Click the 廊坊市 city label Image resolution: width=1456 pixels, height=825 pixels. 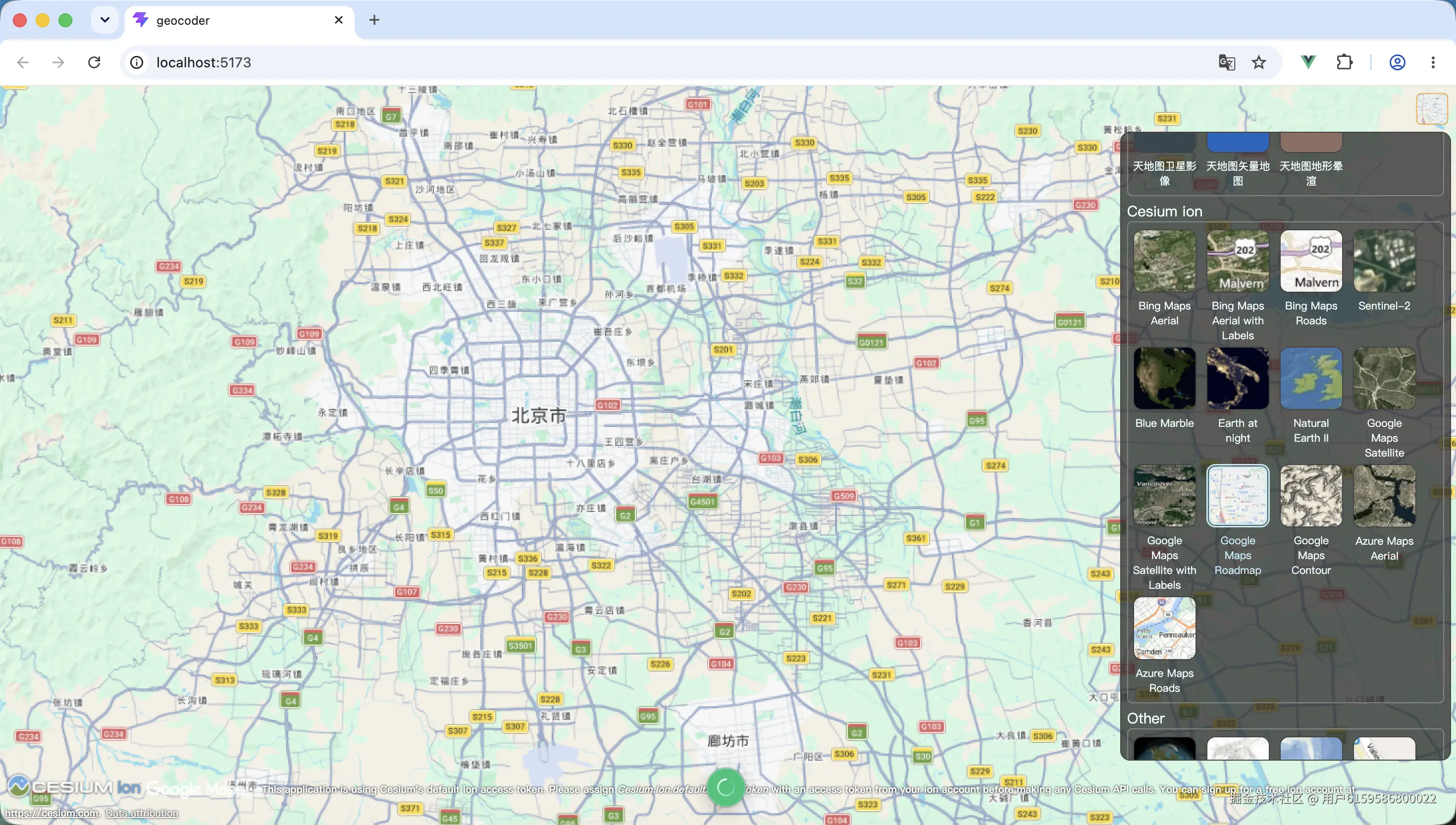(728, 741)
